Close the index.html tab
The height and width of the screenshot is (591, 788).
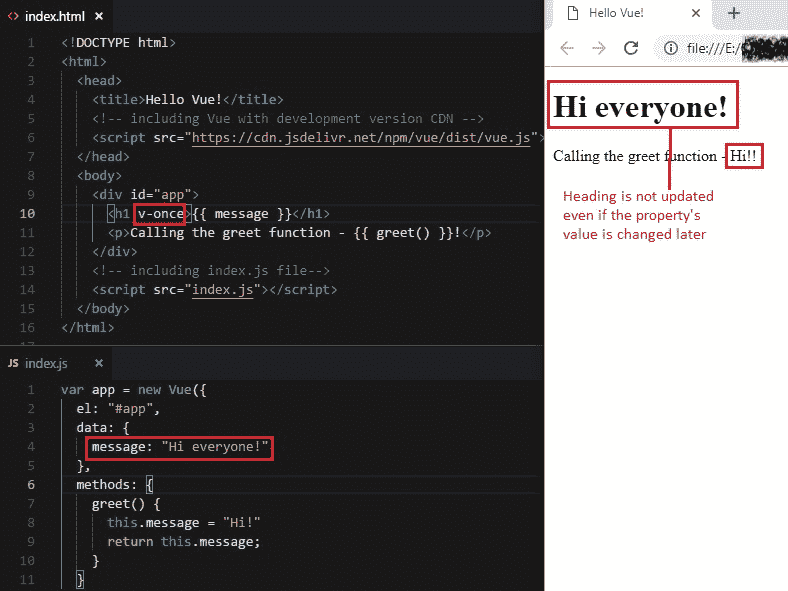click(x=99, y=16)
